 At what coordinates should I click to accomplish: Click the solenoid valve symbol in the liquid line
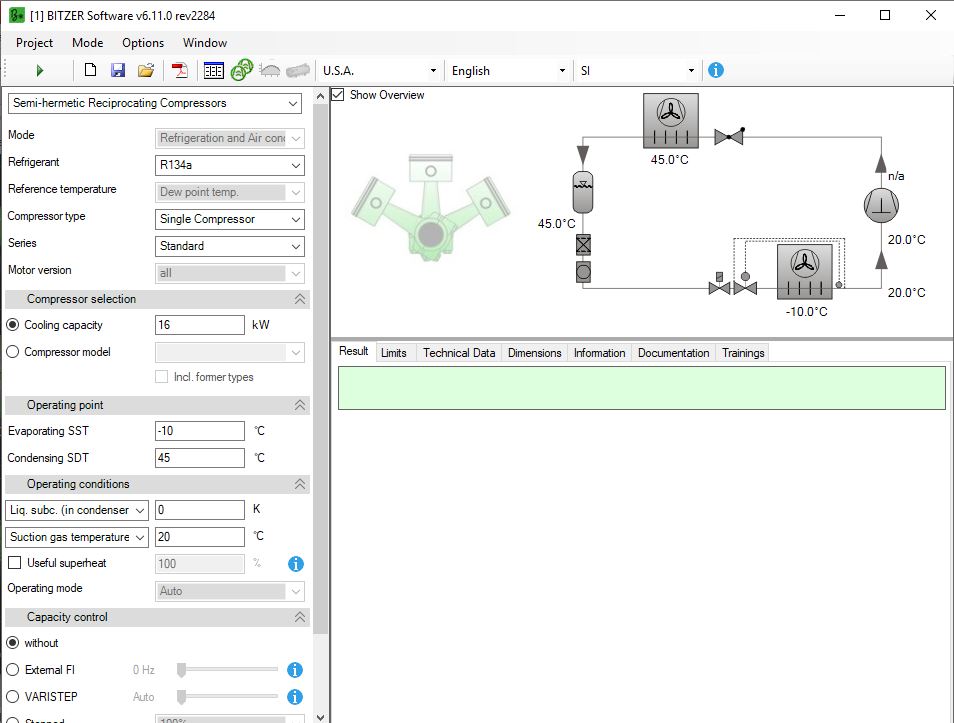(719, 285)
